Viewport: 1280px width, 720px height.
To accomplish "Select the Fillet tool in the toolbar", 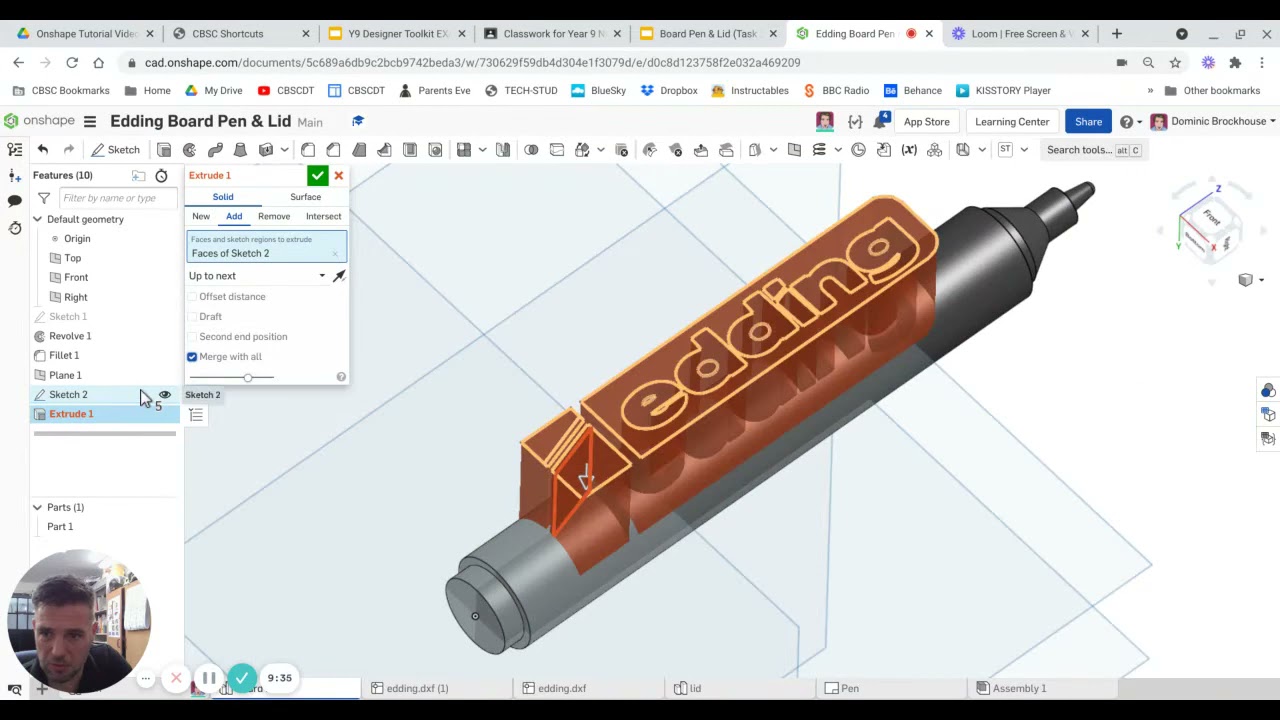I will click(x=308, y=150).
